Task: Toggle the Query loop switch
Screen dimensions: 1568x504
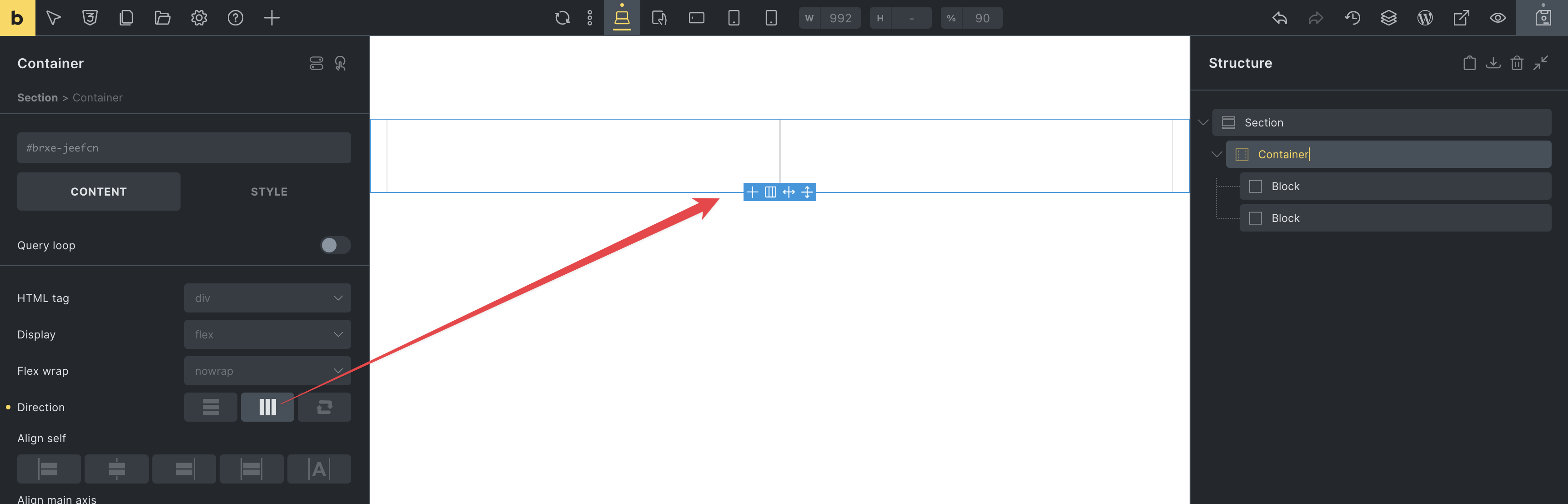Action: click(336, 245)
